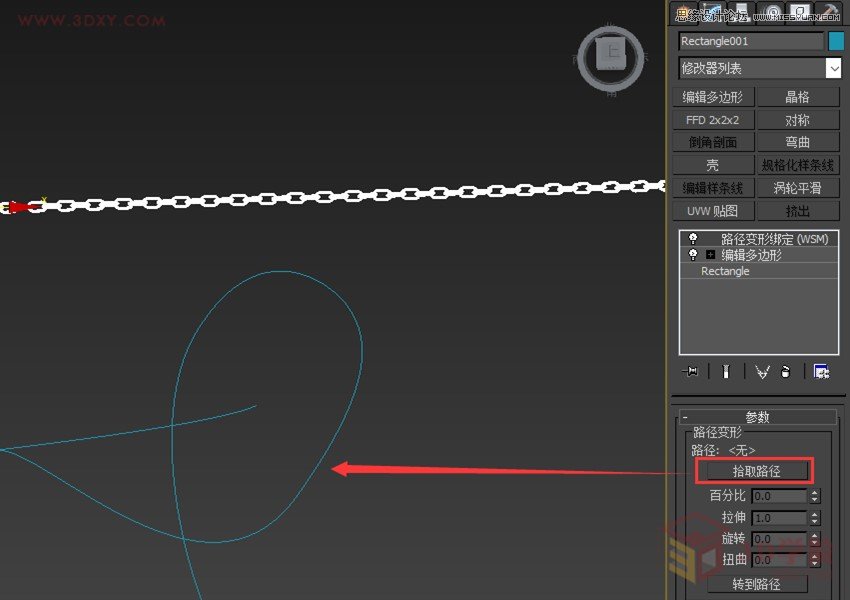Click the Pin Stack icon
850x600 pixels.
coord(690,371)
